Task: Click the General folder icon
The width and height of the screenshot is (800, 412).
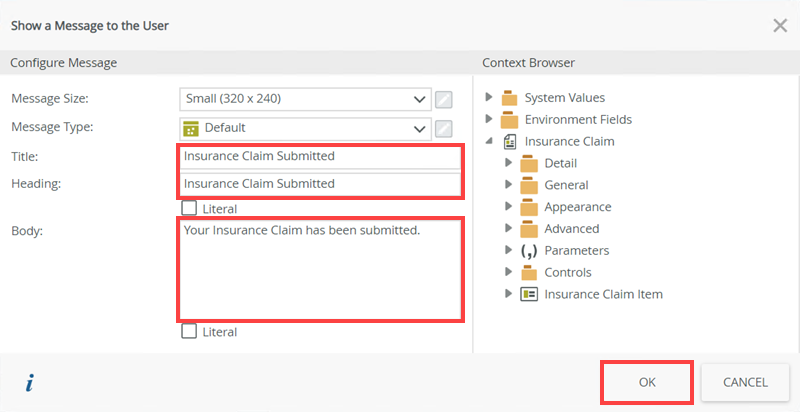Action: (529, 185)
